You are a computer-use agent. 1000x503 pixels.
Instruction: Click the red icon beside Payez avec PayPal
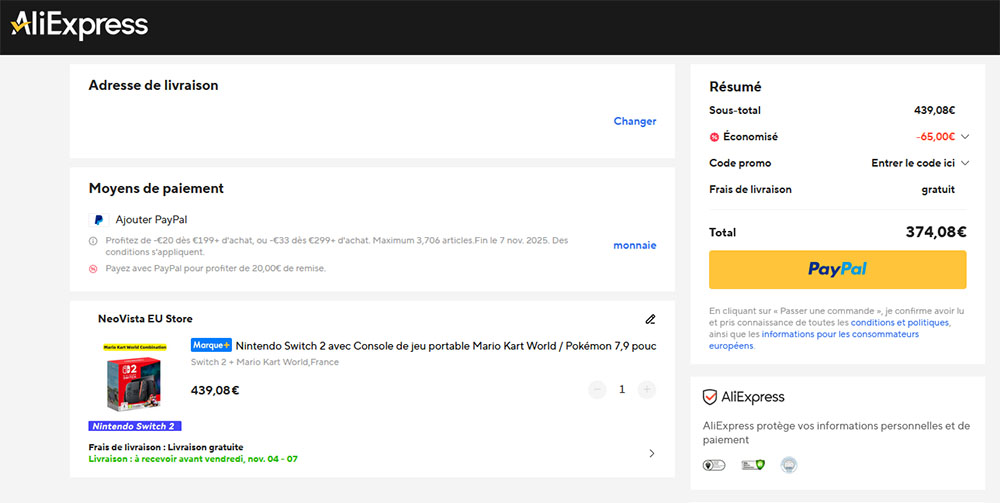(x=94, y=268)
